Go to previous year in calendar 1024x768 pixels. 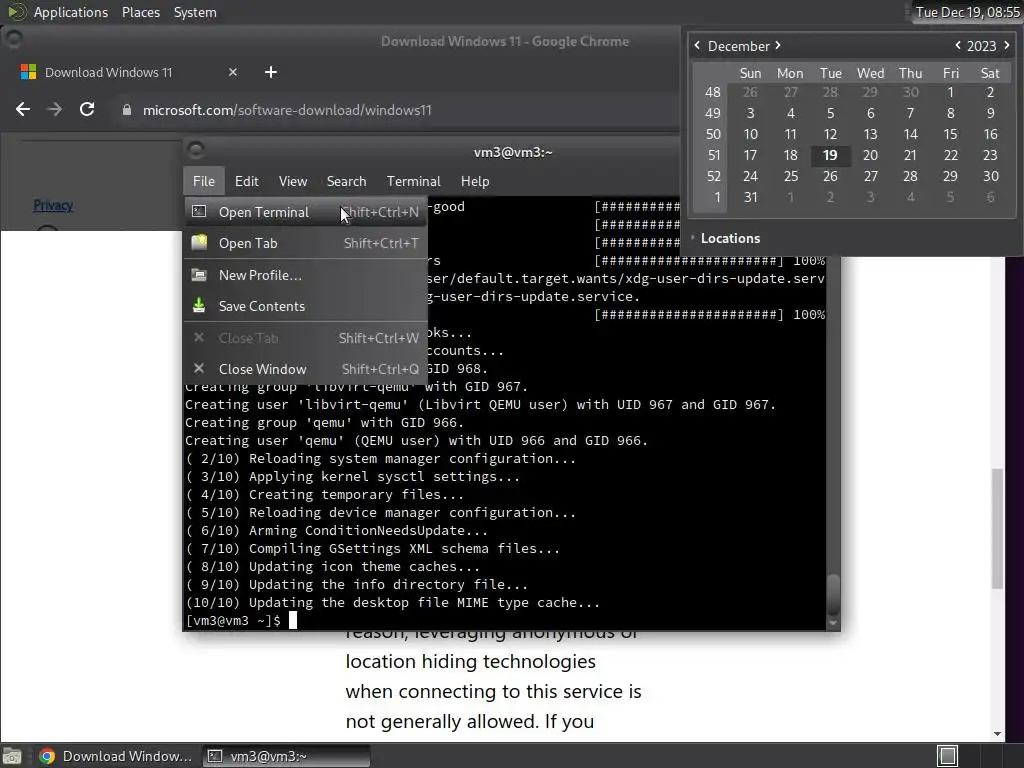click(958, 45)
